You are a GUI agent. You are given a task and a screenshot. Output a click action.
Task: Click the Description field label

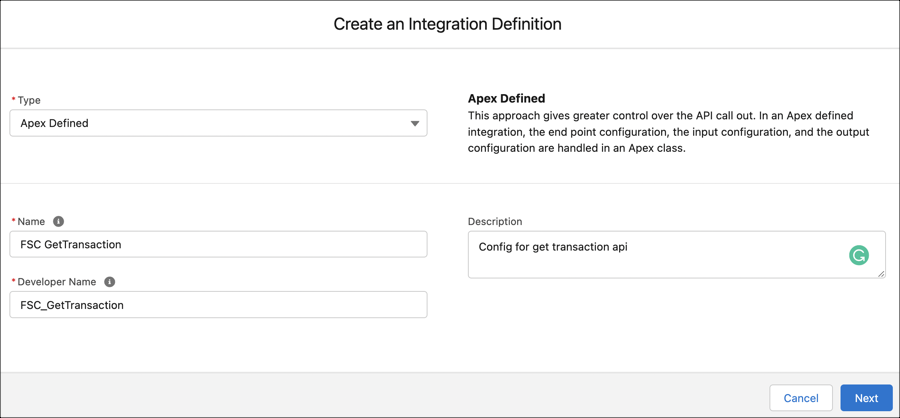(495, 221)
